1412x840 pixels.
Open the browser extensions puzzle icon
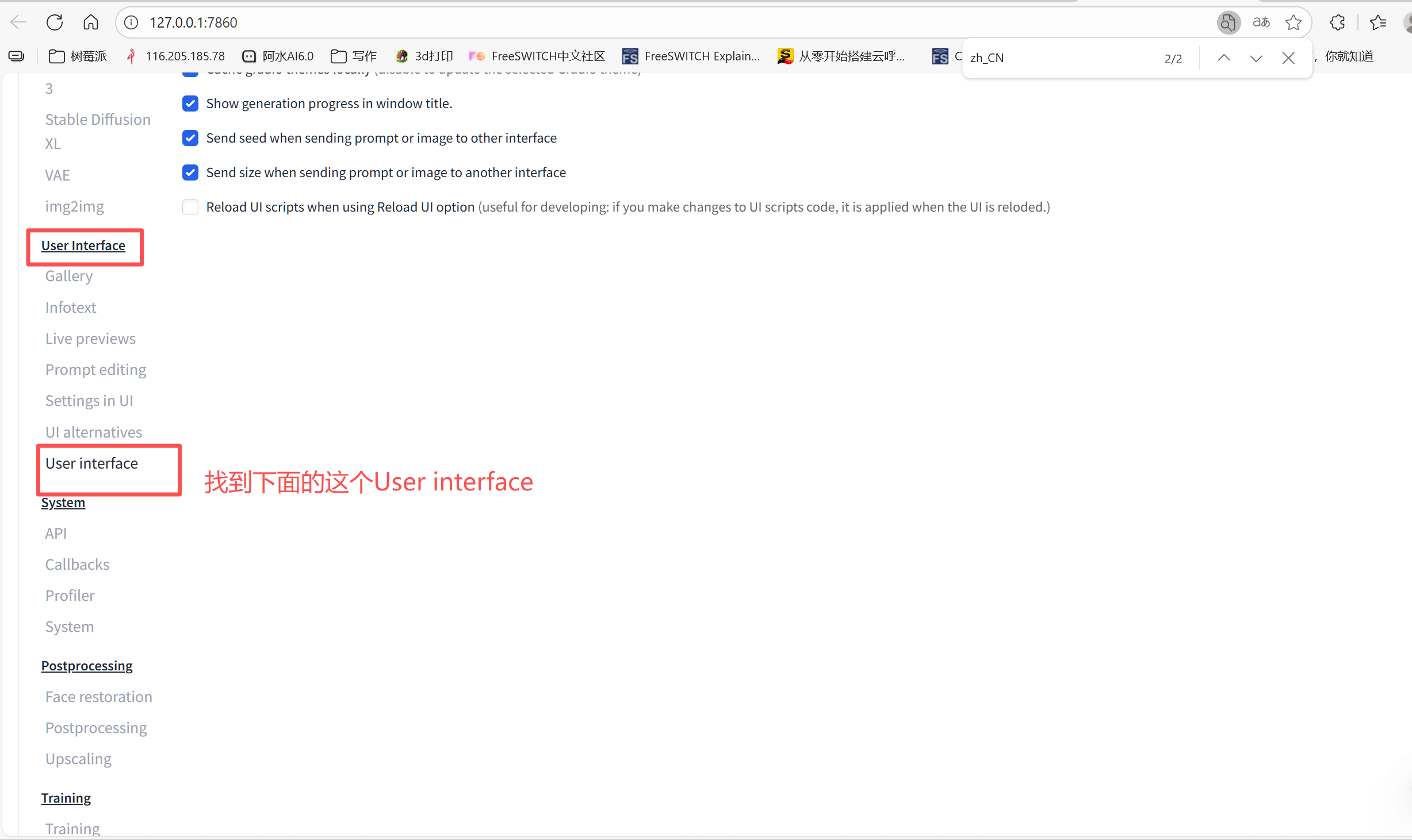tap(1338, 22)
